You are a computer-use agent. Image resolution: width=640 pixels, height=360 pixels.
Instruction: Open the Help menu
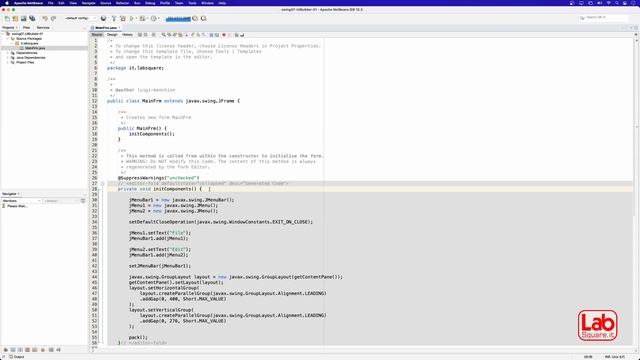pyautogui.click(x=222, y=3)
